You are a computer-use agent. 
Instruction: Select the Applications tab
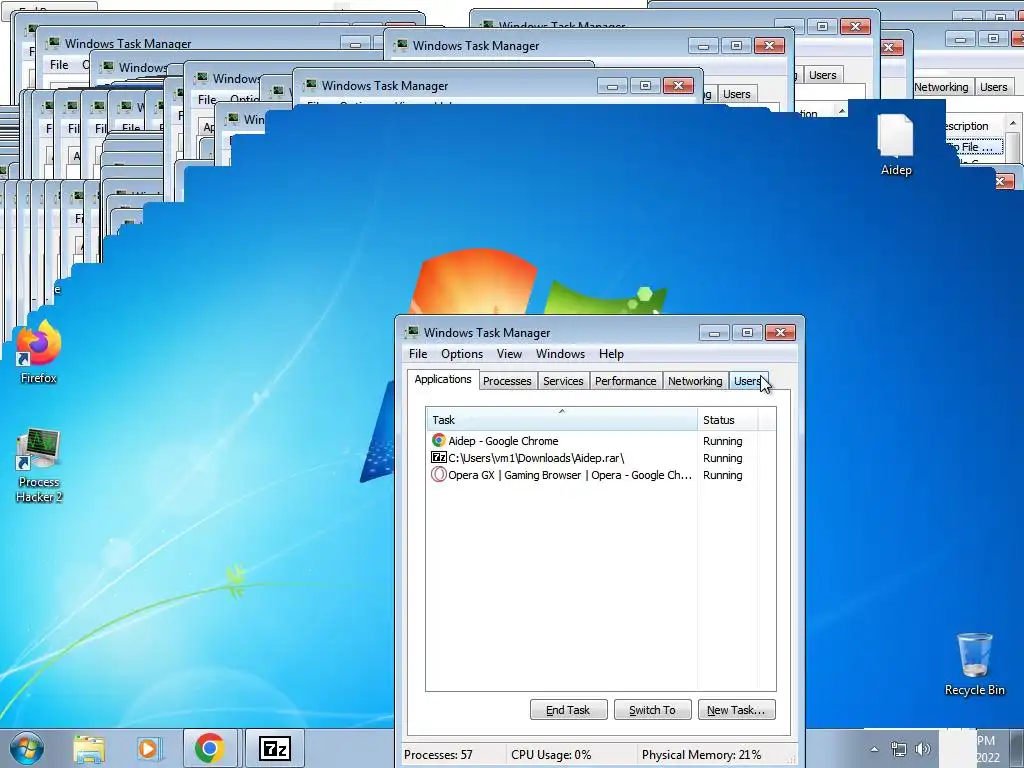(443, 379)
